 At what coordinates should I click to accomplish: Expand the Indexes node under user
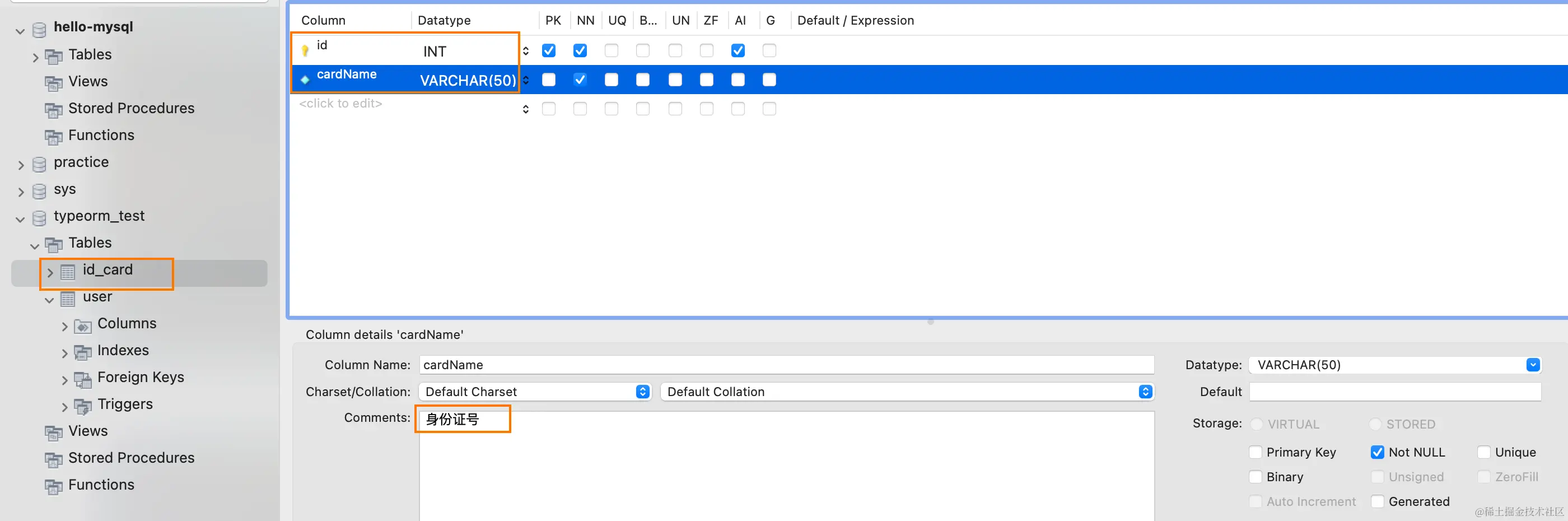pyautogui.click(x=64, y=353)
